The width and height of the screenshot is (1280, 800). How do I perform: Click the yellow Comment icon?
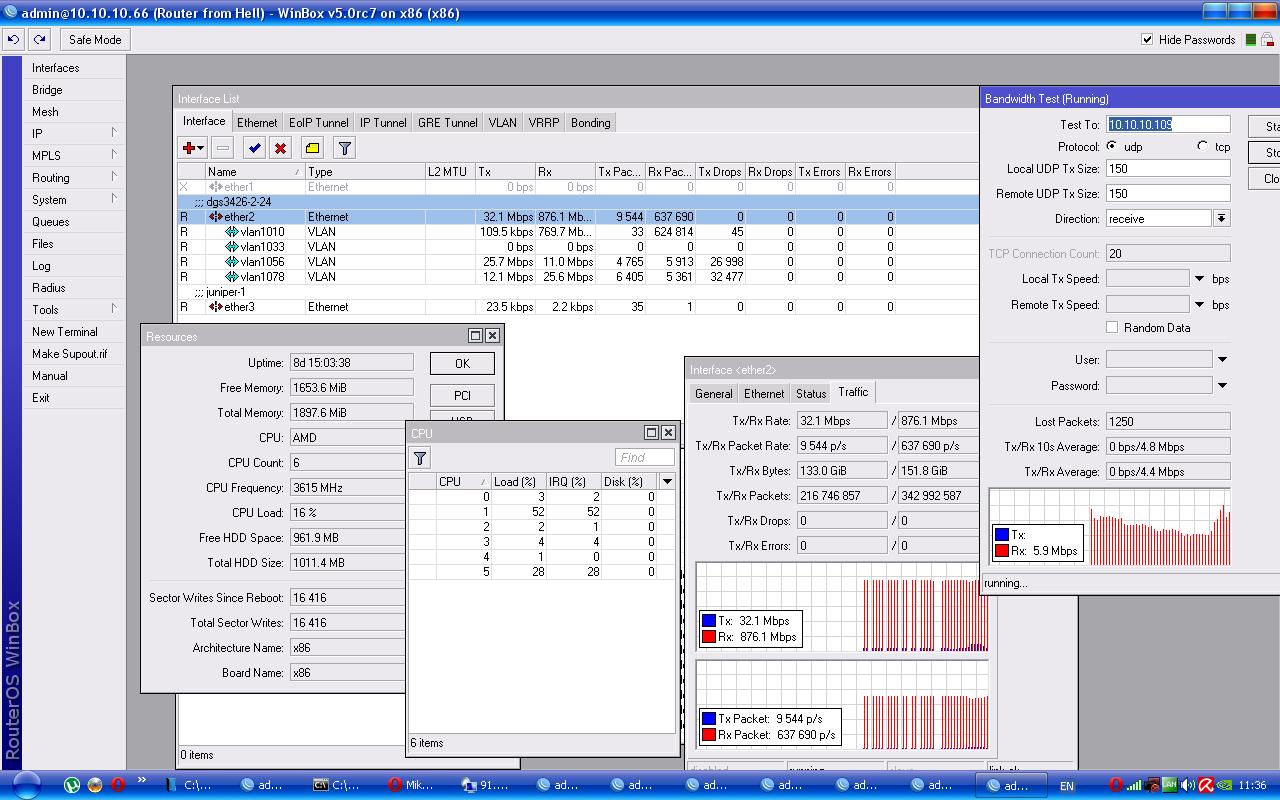pyautogui.click(x=312, y=148)
